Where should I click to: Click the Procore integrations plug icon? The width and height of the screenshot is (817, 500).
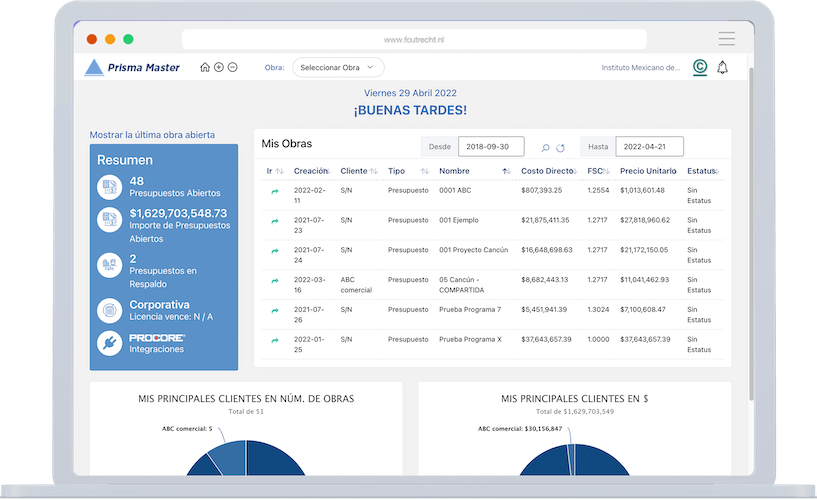pos(109,343)
